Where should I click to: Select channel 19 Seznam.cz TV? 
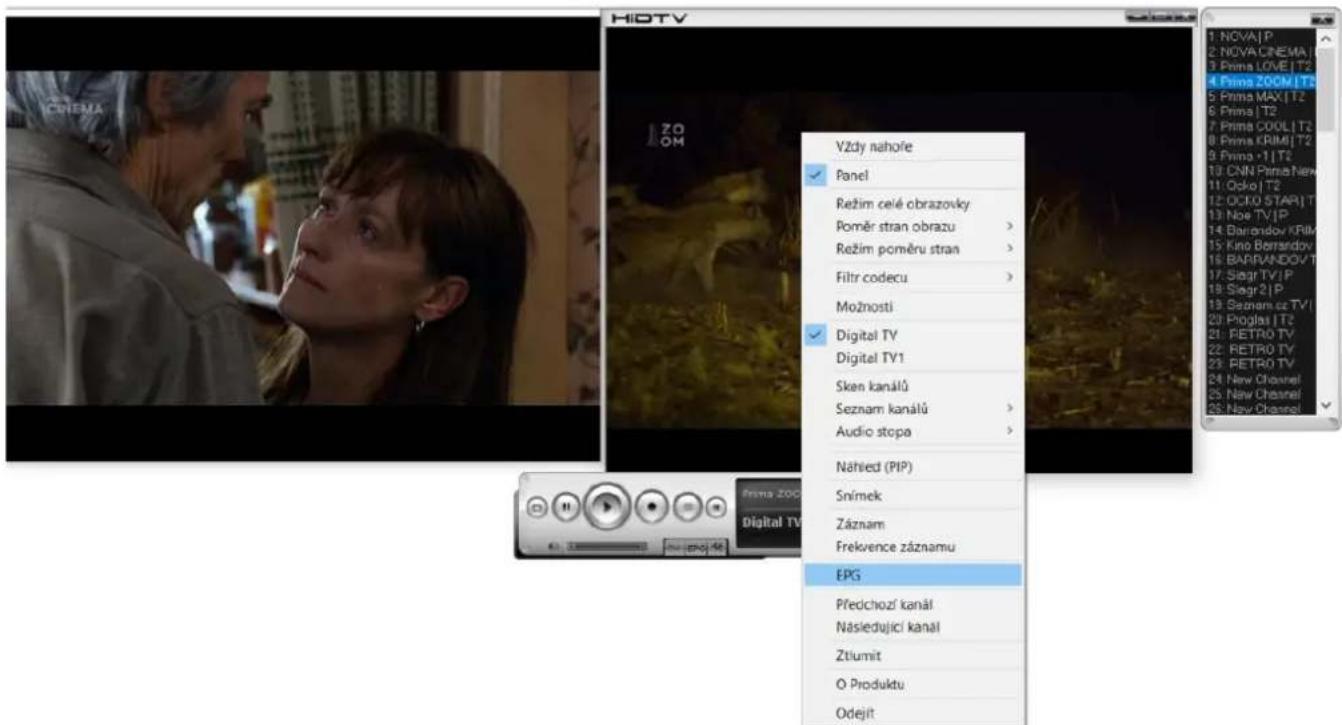click(x=1260, y=304)
